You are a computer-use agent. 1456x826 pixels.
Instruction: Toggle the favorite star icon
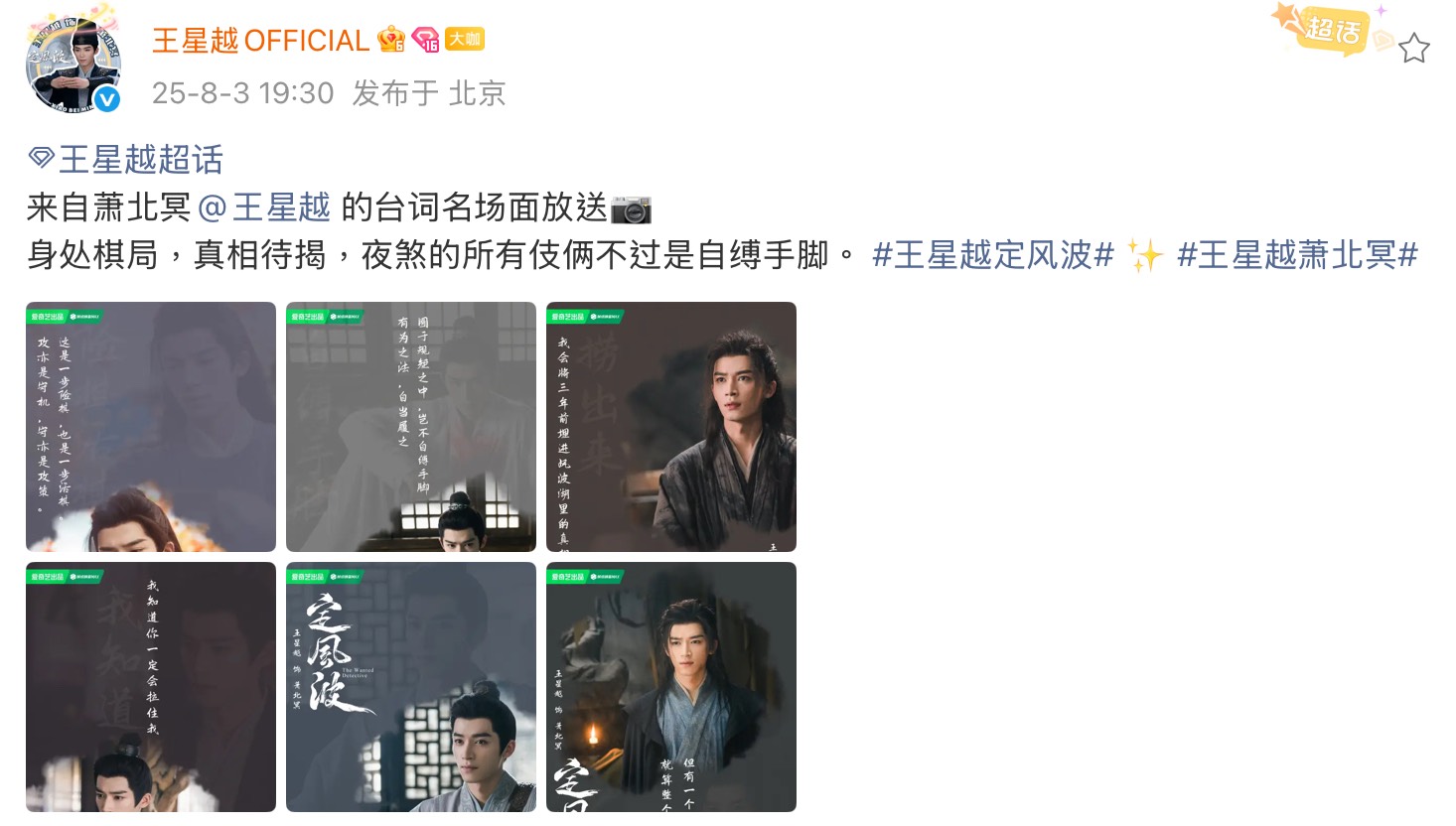tap(1414, 48)
